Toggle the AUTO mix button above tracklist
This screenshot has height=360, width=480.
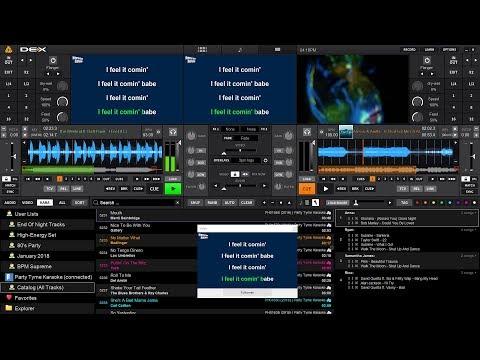(x=229, y=203)
